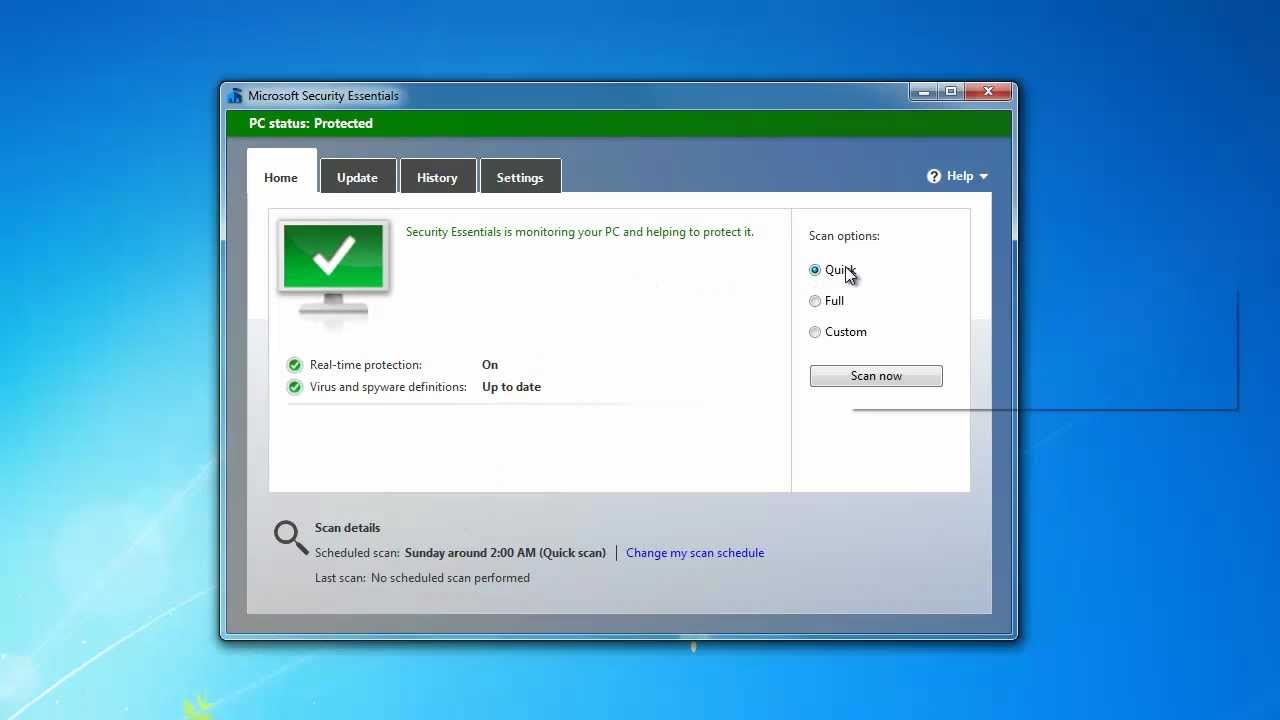Select the Full scan radio button
The image size is (1280, 720).
815,301
